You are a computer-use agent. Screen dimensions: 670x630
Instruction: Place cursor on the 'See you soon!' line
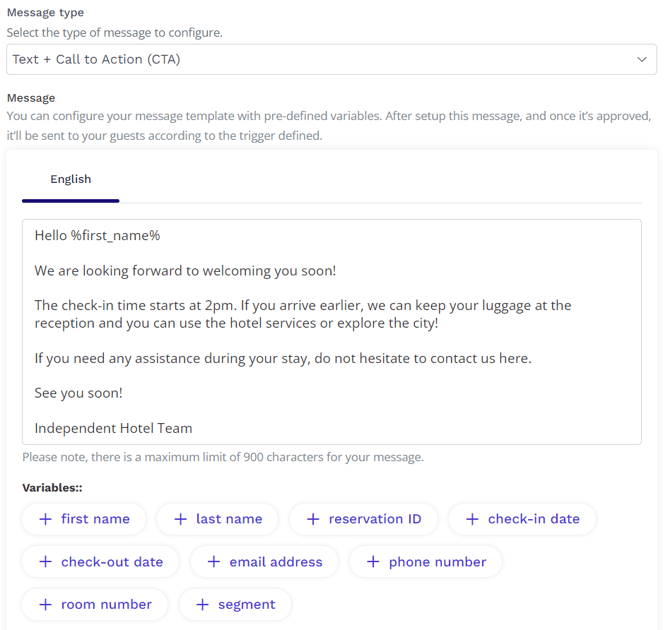pos(79,393)
